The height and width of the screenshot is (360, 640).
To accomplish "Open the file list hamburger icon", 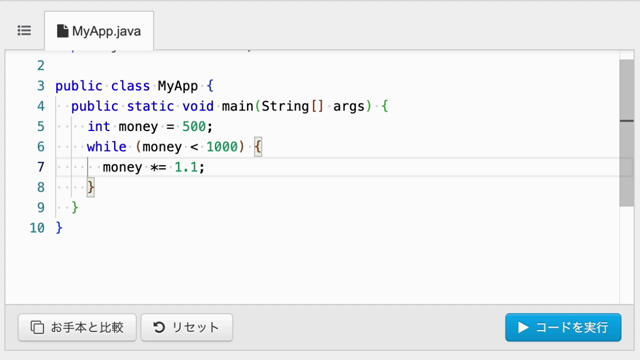I will (24, 31).
